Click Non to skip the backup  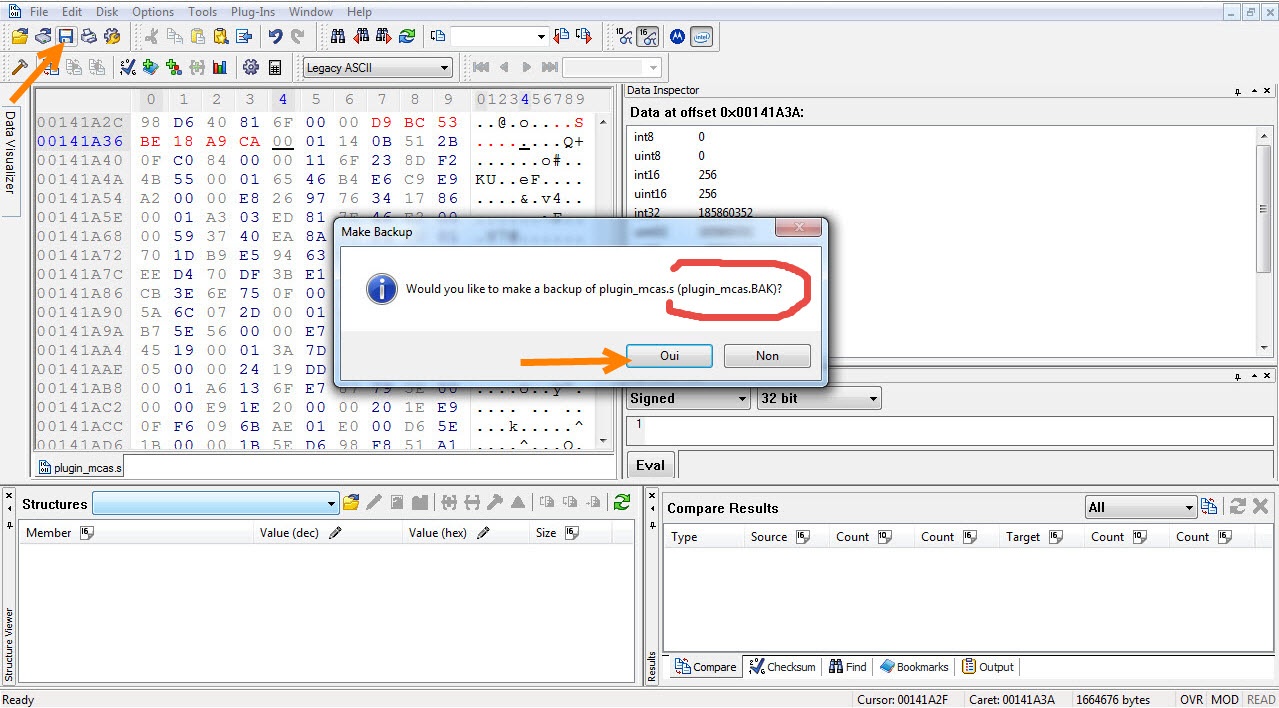click(767, 356)
